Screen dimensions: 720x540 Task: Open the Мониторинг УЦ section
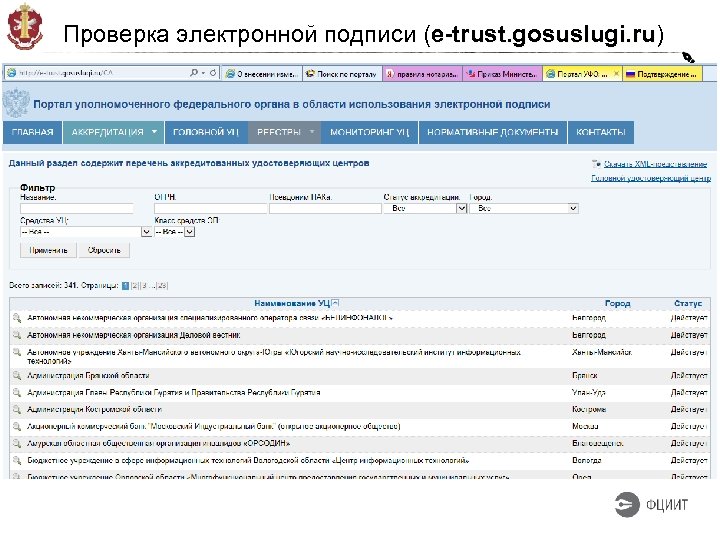tap(370, 132)
